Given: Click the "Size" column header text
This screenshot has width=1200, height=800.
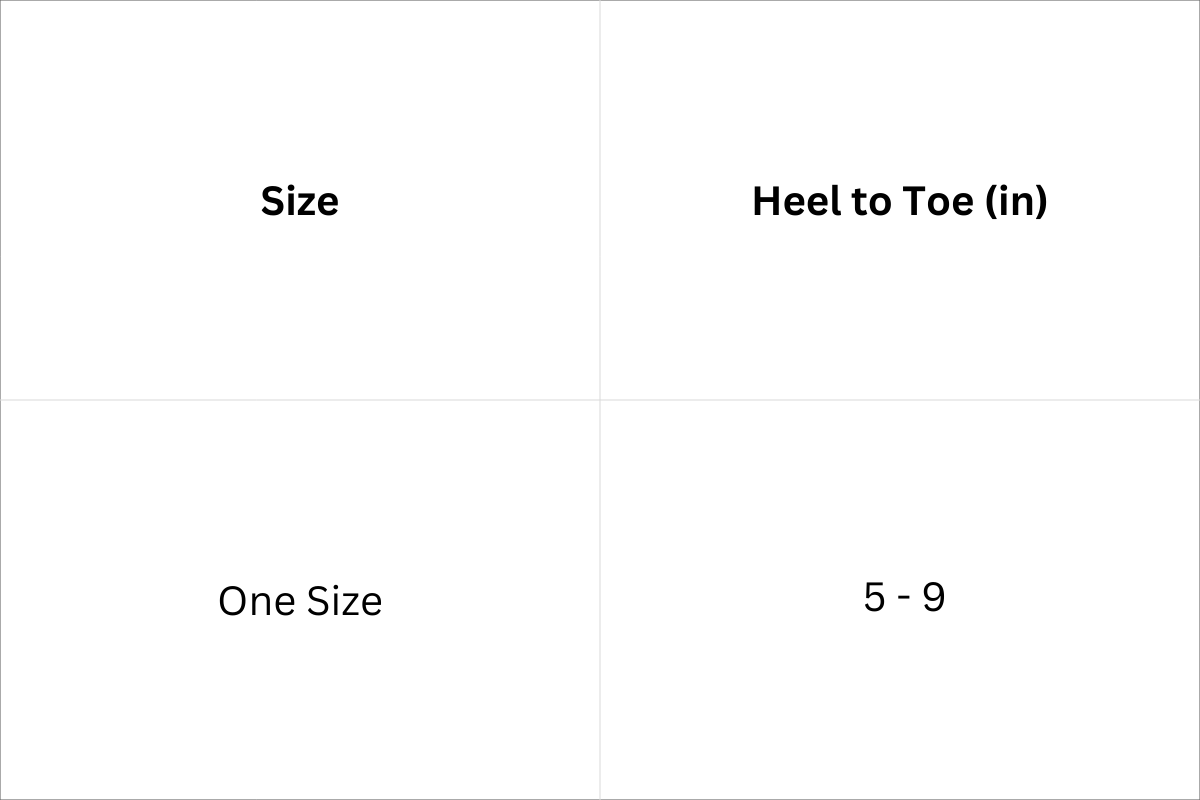Looking at the screenshot, I should coord(300,201).
